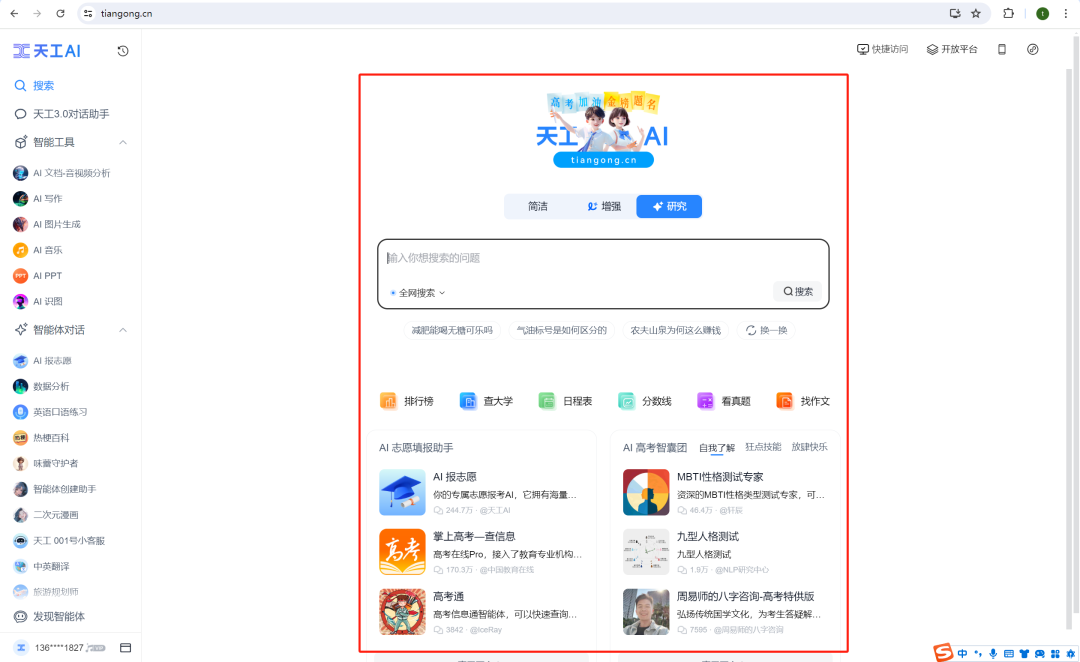The height and width of the screenshot is (662, 1080).
Task: Open 搜索 in the sidebar
Action: coord(34,85)
